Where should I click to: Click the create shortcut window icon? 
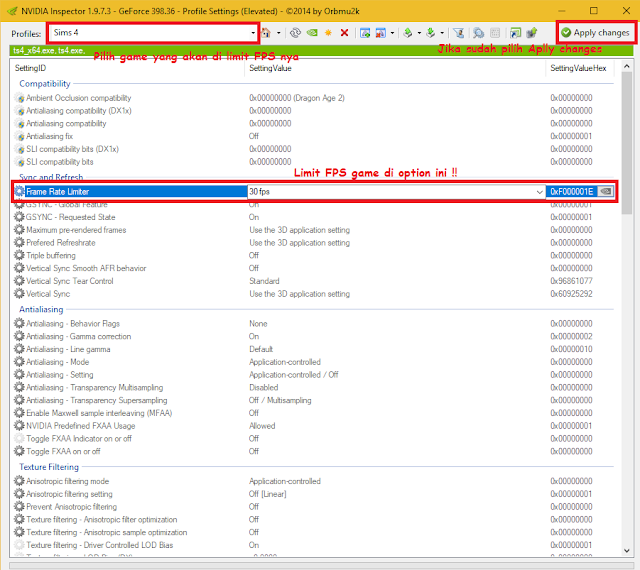pyautogui.click(x=516, y=33)
